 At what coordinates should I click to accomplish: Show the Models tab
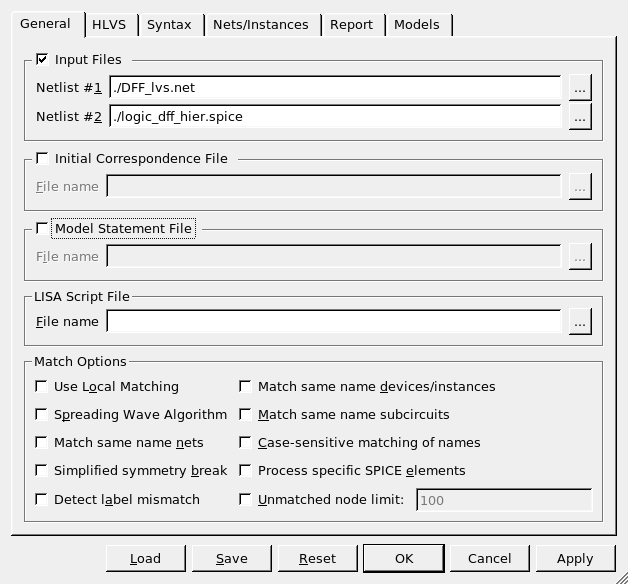[417, 25]
